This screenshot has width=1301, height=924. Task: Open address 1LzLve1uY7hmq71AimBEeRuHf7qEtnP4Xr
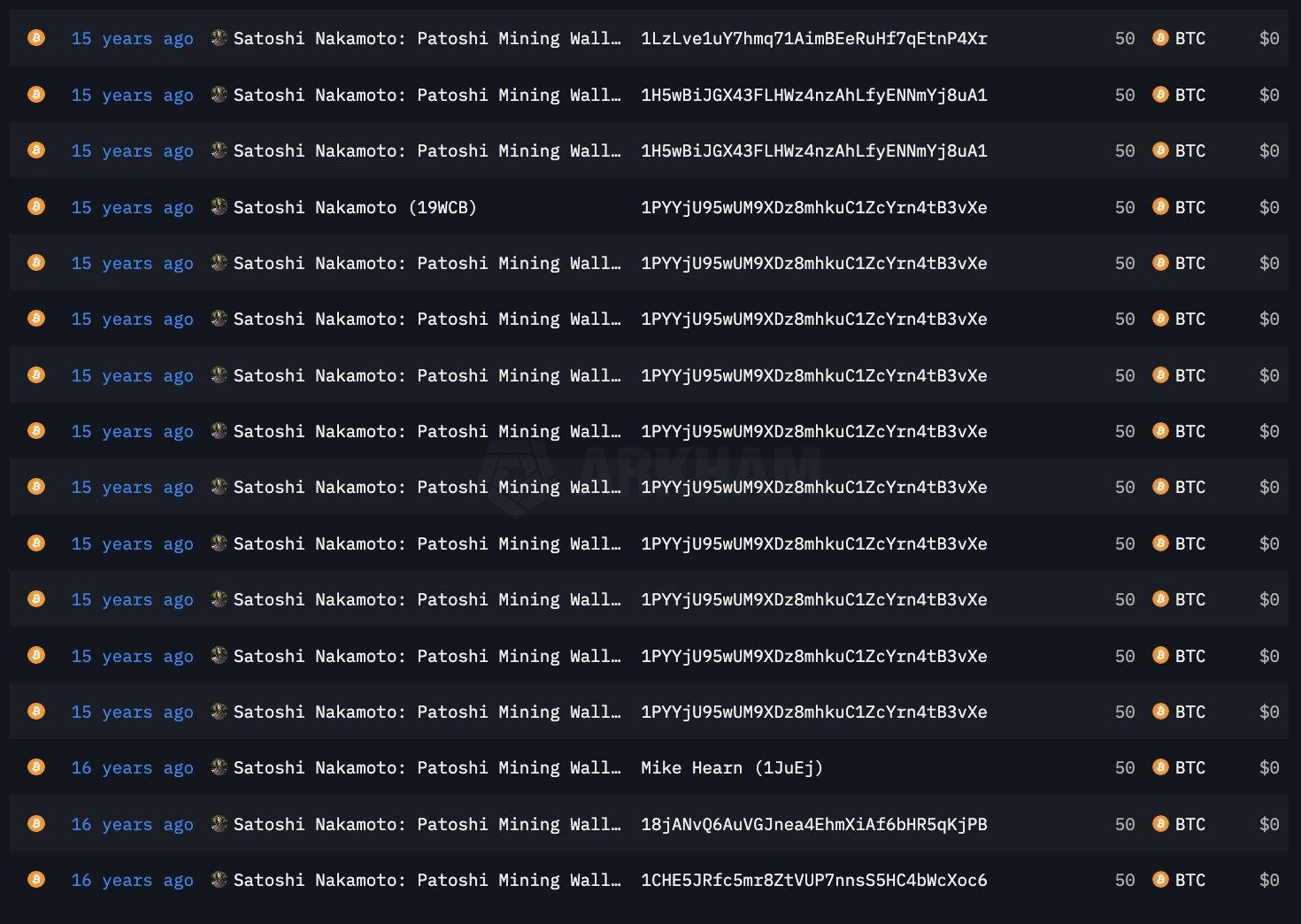point(813,38)
